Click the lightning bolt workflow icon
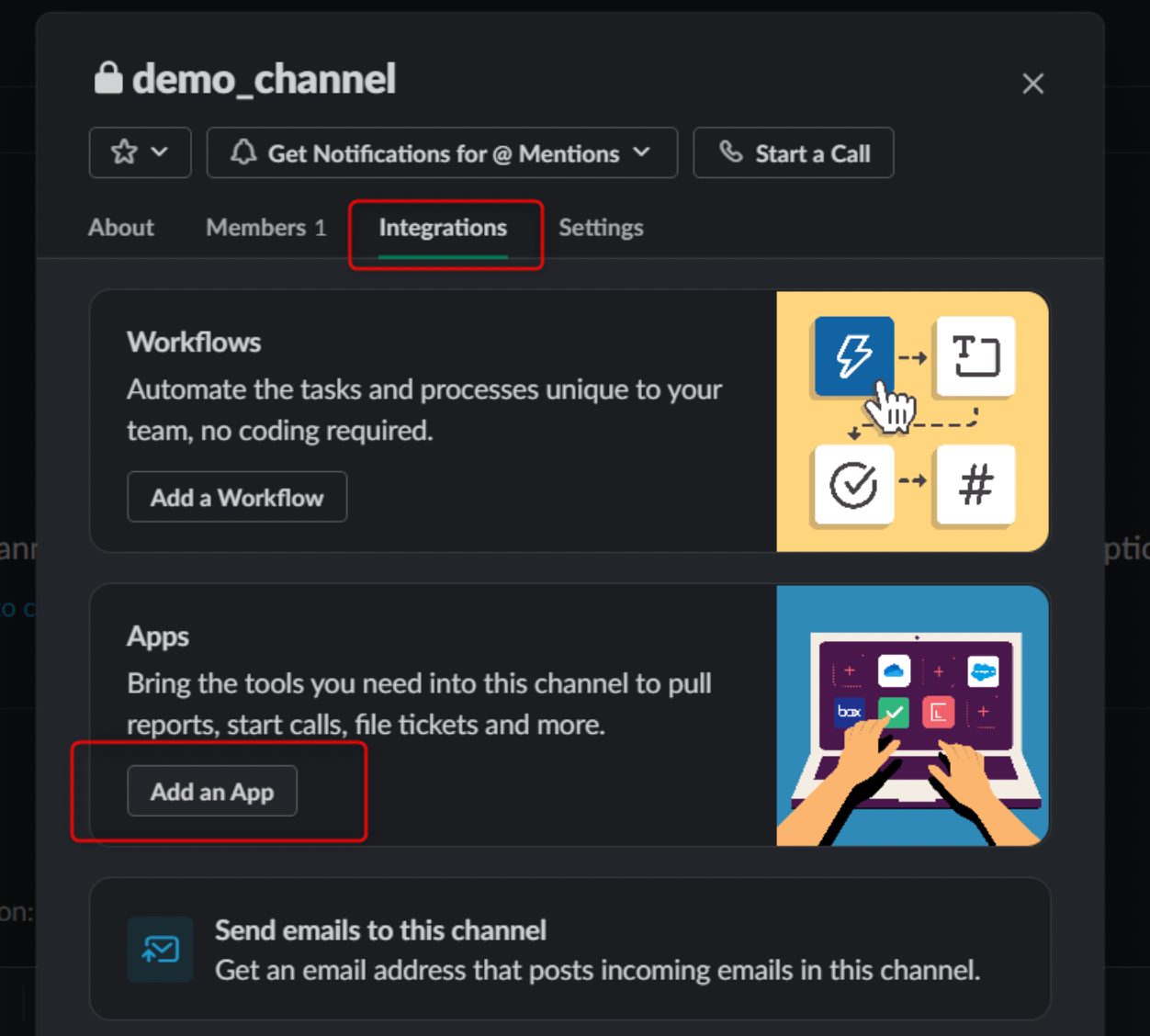1150x1036 pixels. click(853, 355)
